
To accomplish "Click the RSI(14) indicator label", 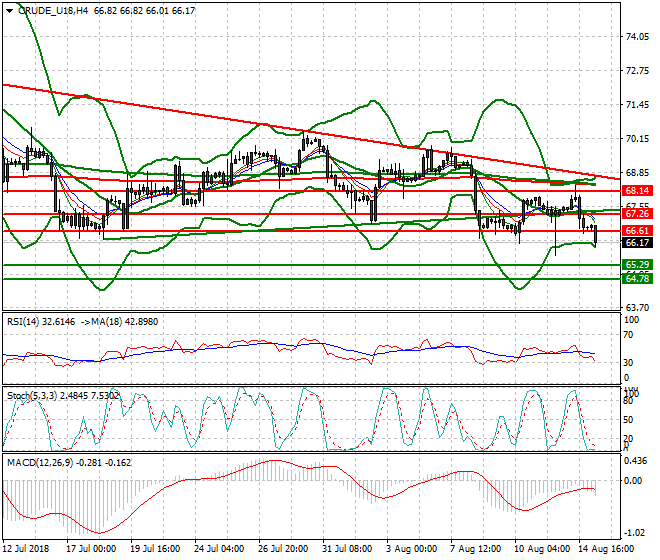I will click(23, 322).
